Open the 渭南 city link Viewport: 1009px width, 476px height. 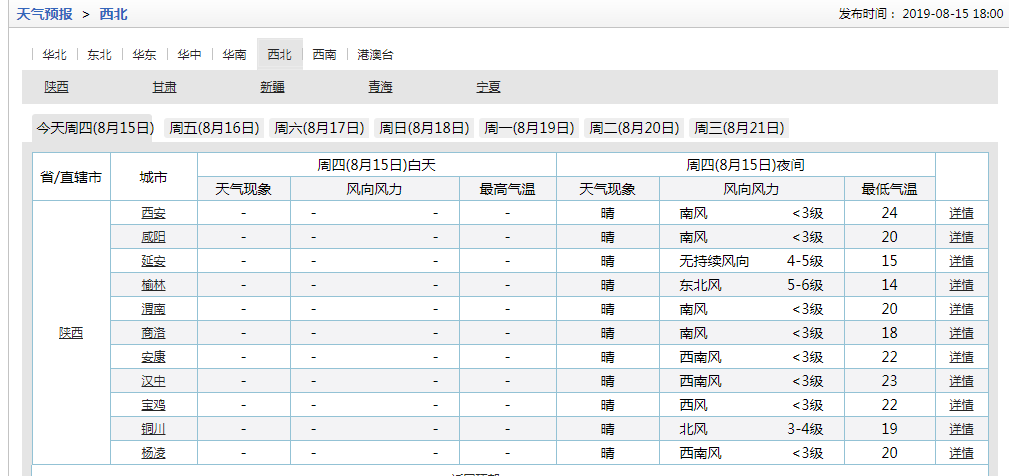click(154, 309)
